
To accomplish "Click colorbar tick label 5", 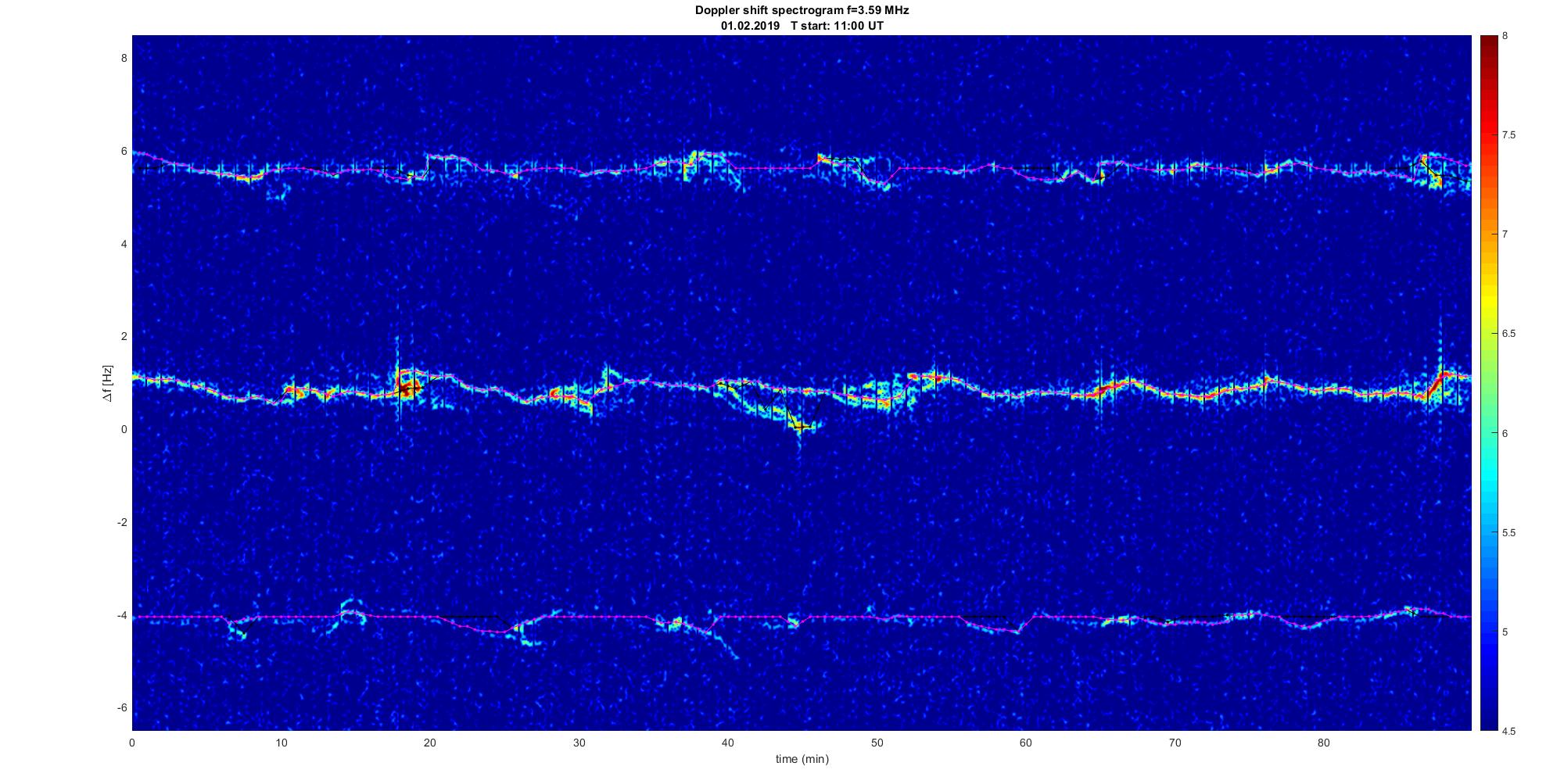I will pyautogui.click(x=1505, y=632).
